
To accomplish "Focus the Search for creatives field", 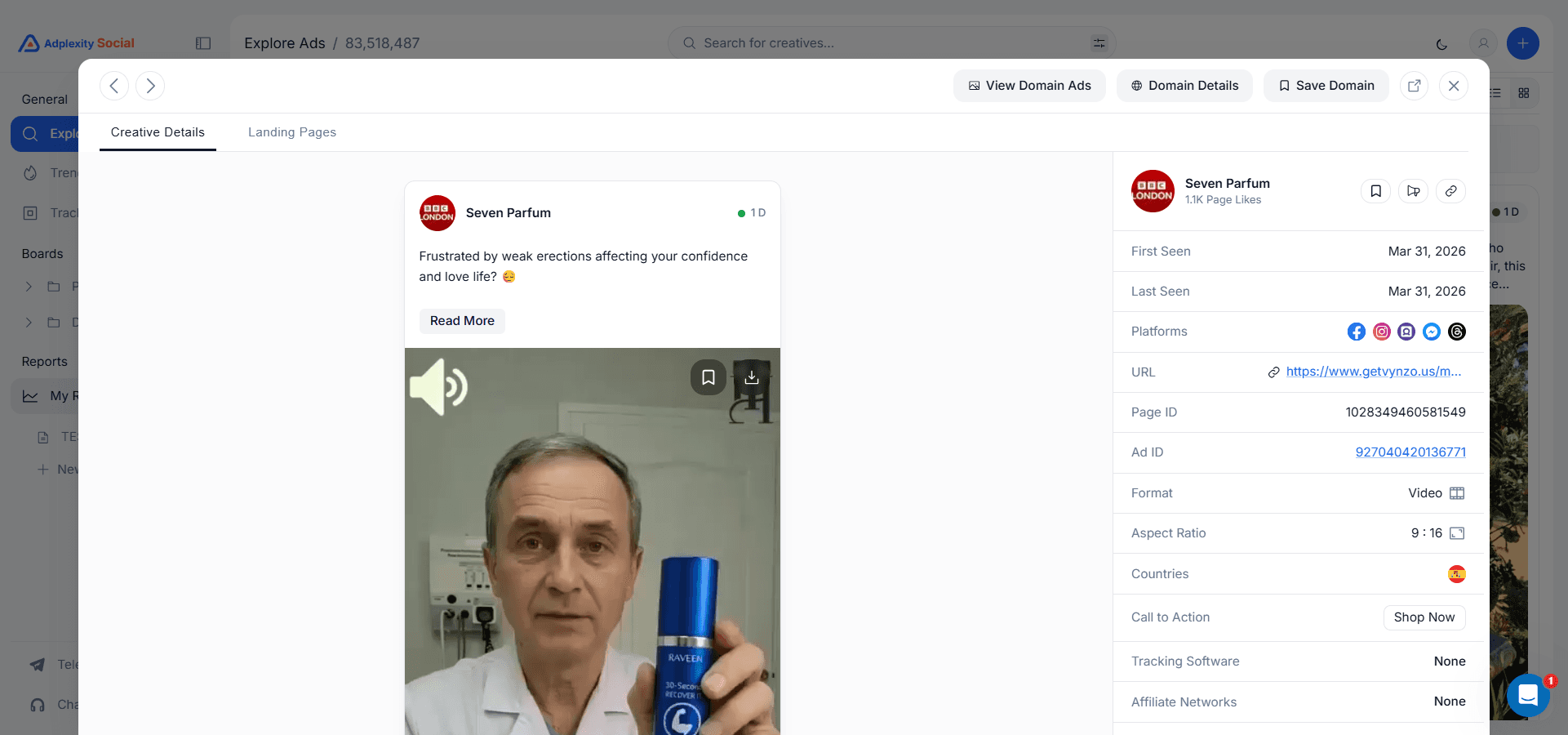I will [x=891, y=43].
